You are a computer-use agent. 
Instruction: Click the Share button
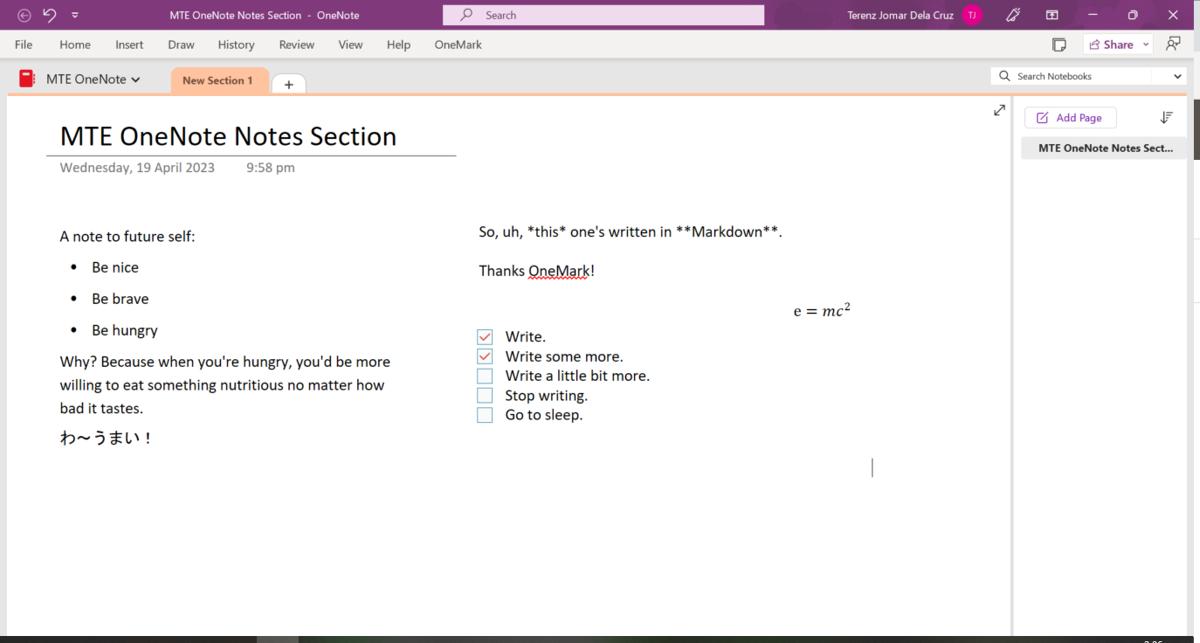pos(1110,44)
